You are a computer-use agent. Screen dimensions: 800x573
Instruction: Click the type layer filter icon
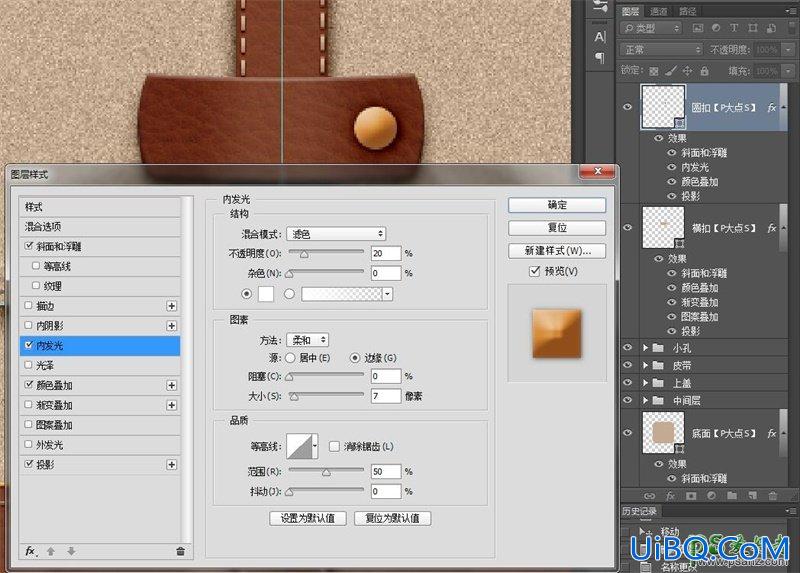click(734, 28)
